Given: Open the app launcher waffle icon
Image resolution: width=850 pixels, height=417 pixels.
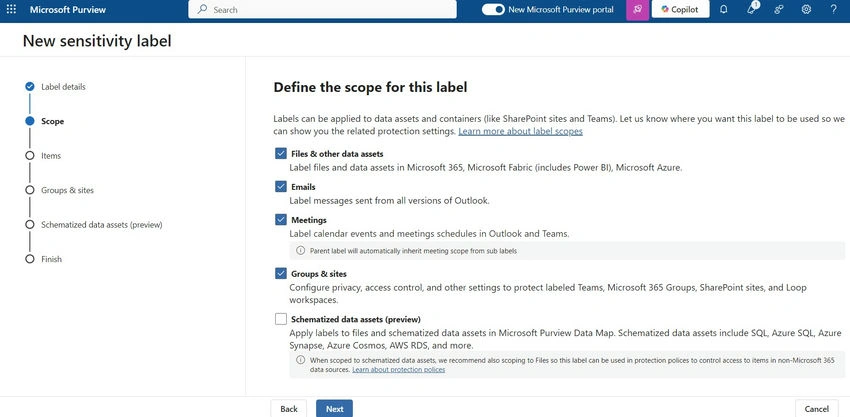Looking at the screenshot, I should tap(11, 9).
